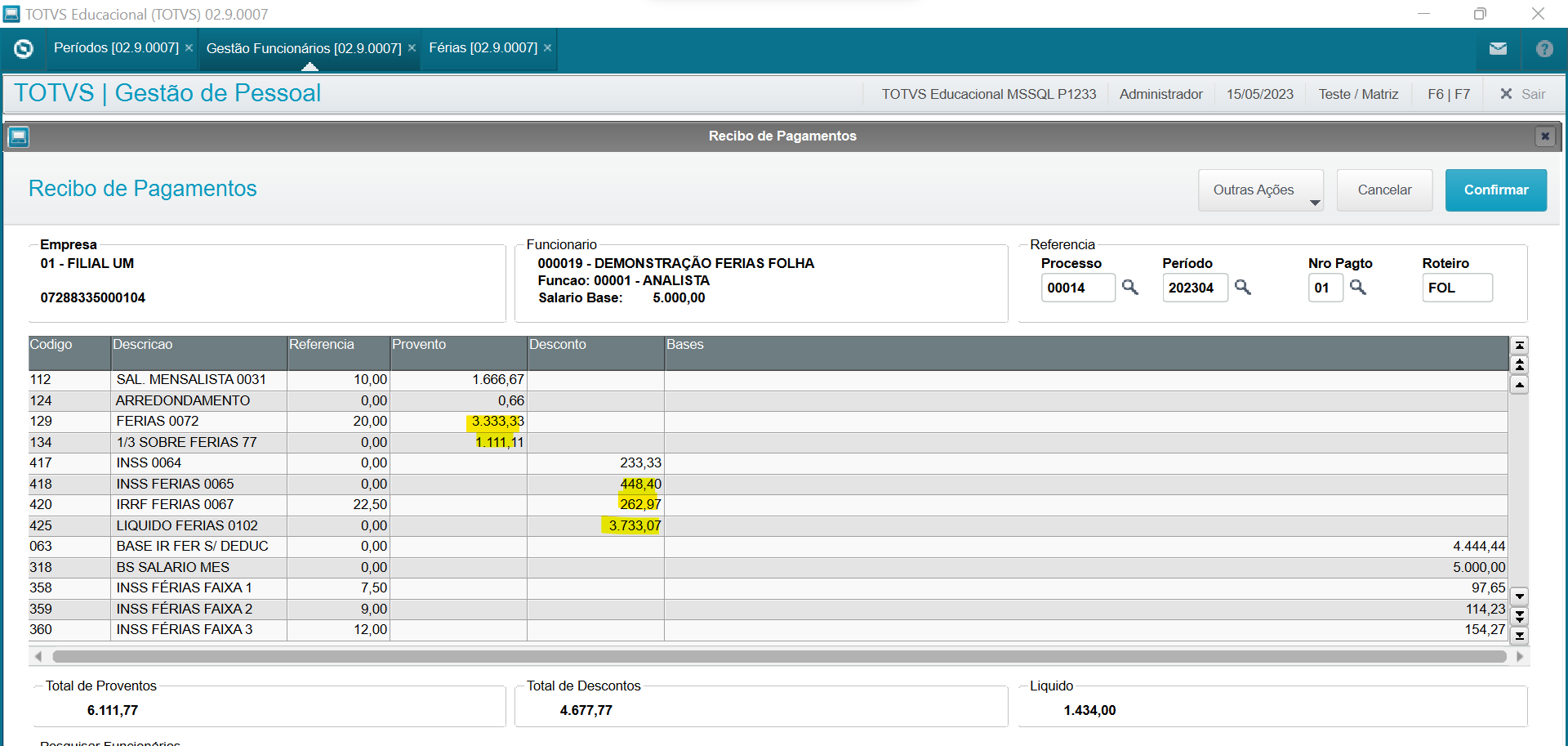Focus the Processo input field
Image resolution: width=1568 pixels, height=746 pixels.
tap(1078, 288)
